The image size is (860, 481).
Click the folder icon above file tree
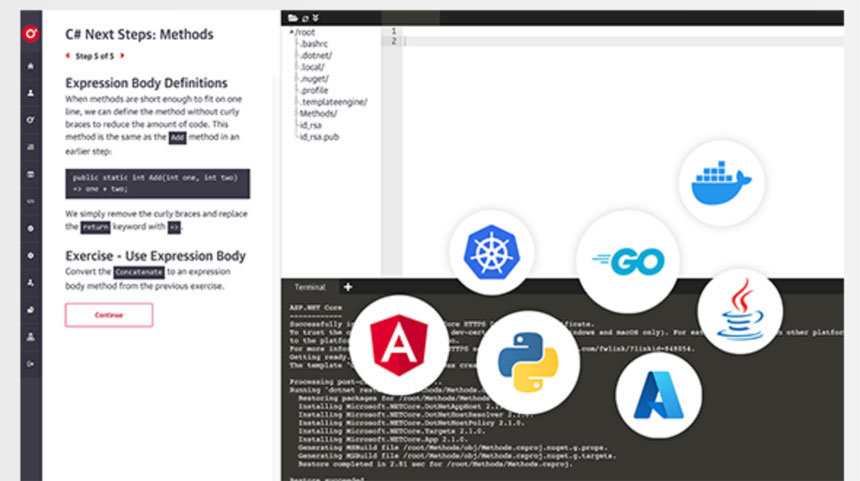point(292,18)
